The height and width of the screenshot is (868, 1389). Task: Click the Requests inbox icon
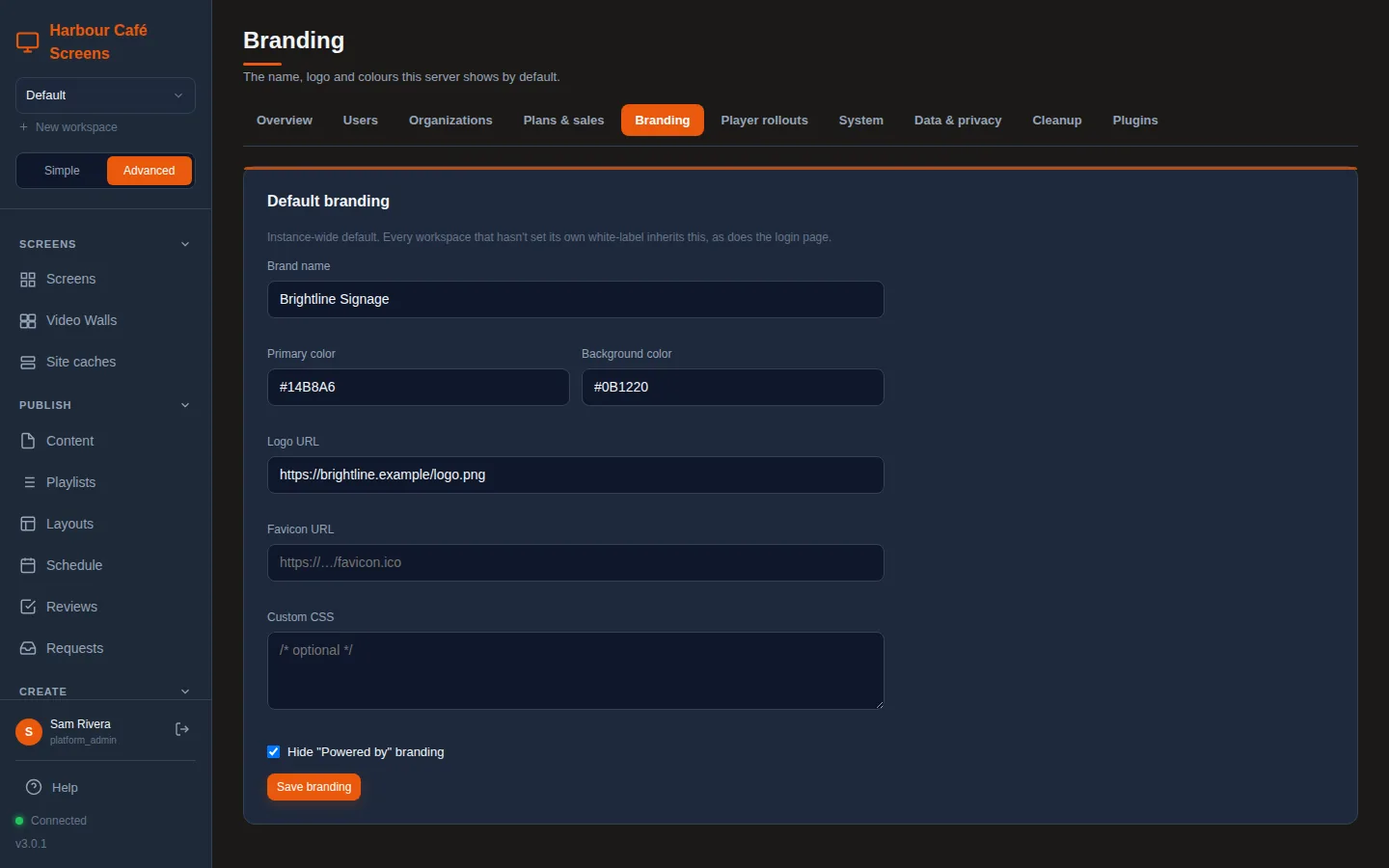click(x=28, y=648)
